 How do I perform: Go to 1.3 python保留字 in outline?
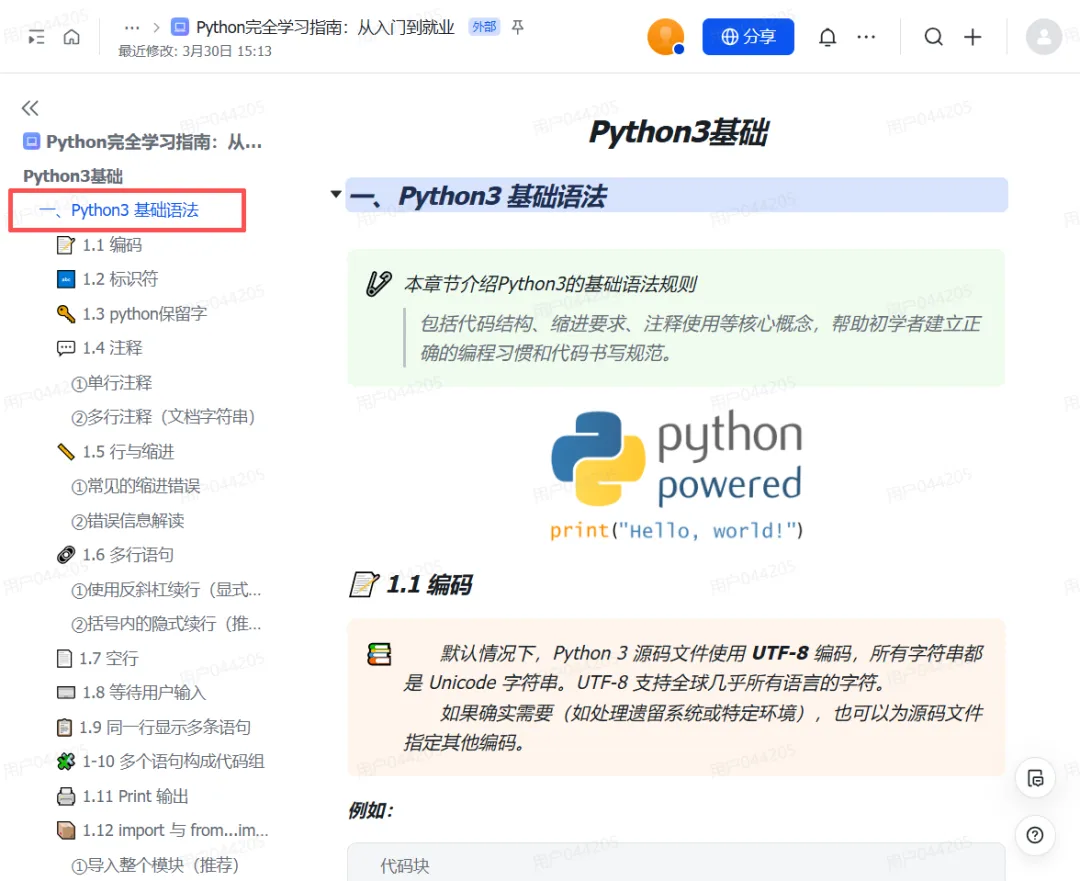[x=132, y=314]
